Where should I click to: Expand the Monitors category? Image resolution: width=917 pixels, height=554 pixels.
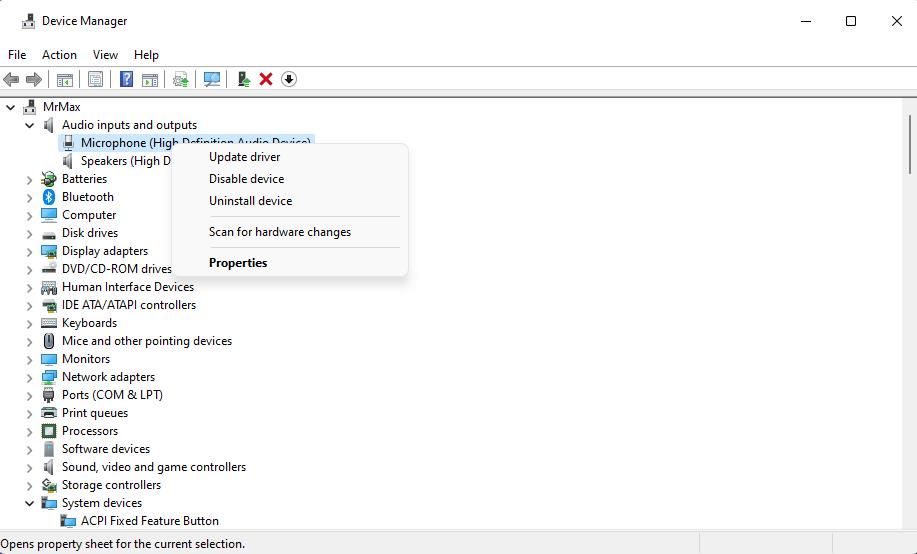click(x=29, y=360)
